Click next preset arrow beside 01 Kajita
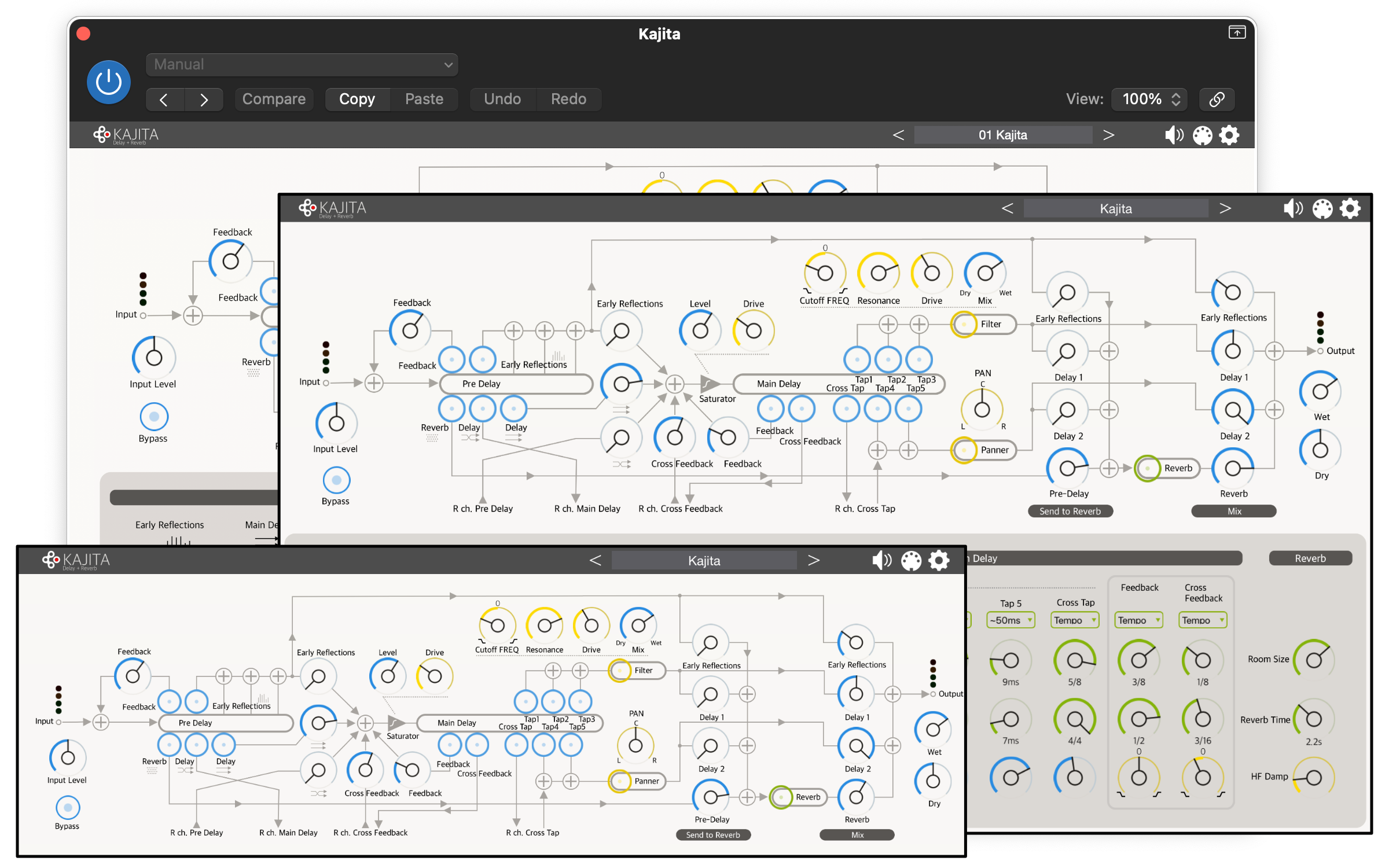 pyautogui.click(x=1108, y=135)
